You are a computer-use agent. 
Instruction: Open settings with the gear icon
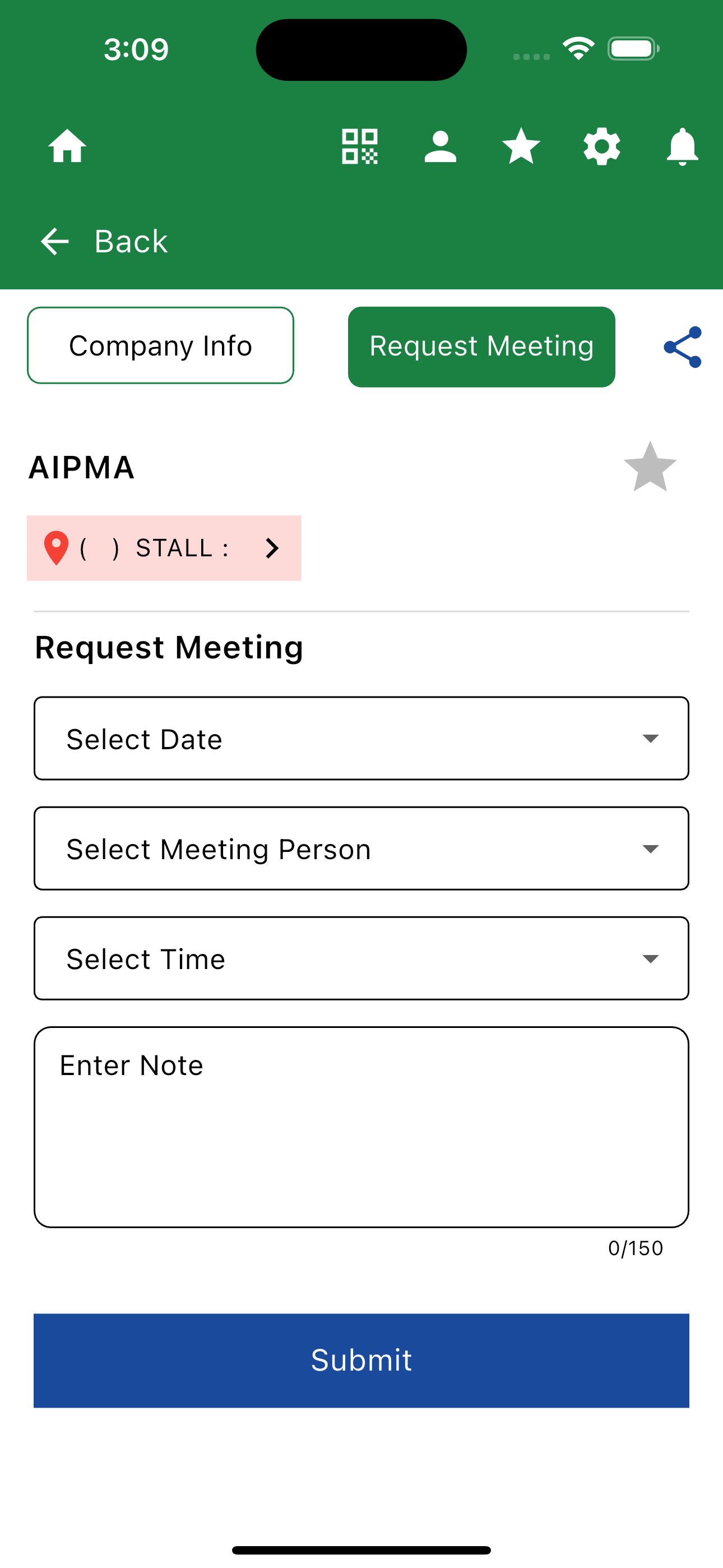coord(602,146)
